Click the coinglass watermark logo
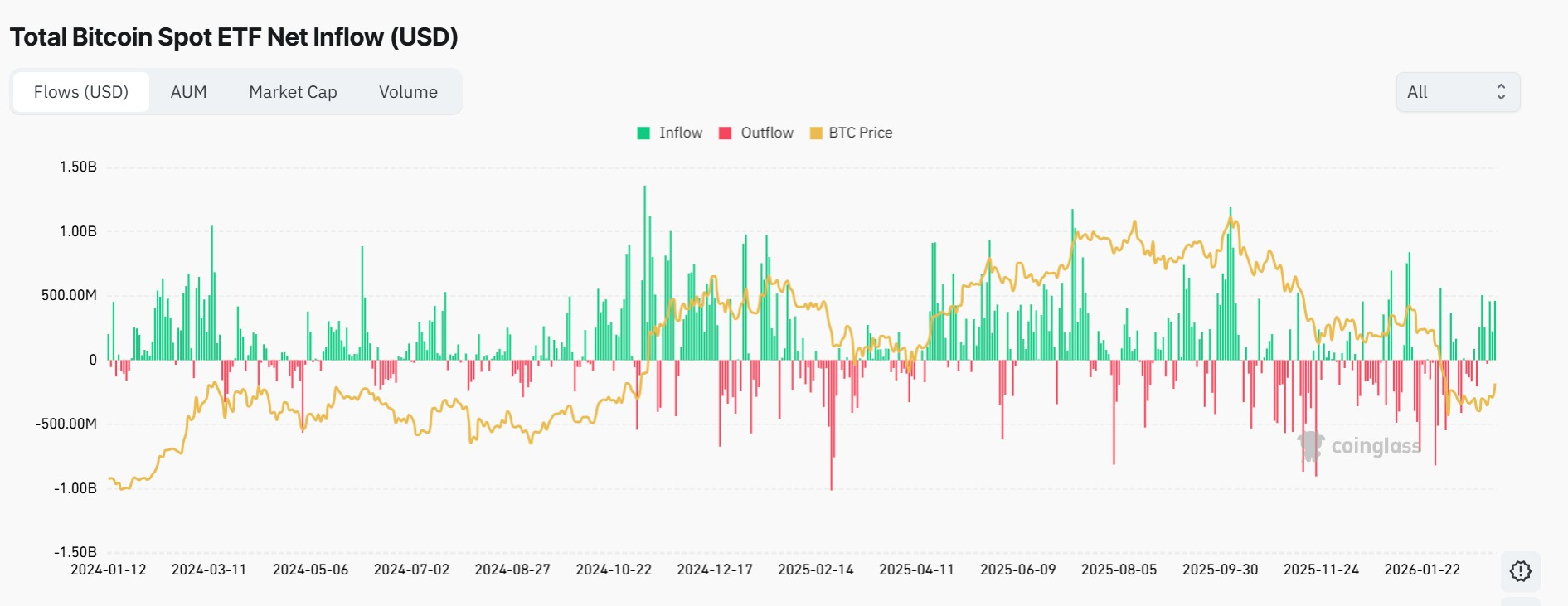 point(1360,446)
